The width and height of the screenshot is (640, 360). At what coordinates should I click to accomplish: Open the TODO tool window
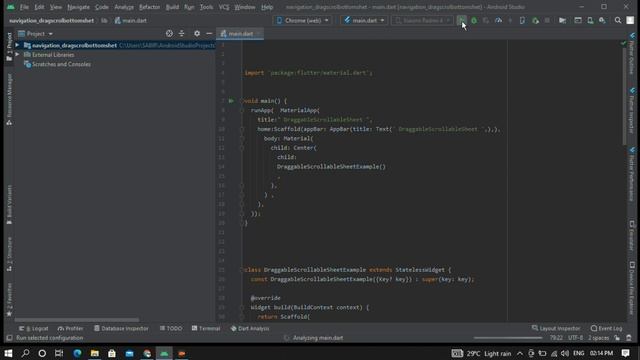(x=171, y=329)
